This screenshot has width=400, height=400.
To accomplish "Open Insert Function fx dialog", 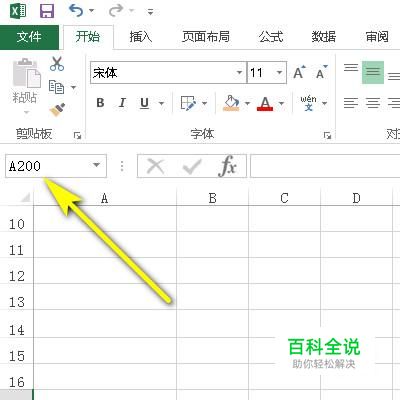I will [228, 166].
